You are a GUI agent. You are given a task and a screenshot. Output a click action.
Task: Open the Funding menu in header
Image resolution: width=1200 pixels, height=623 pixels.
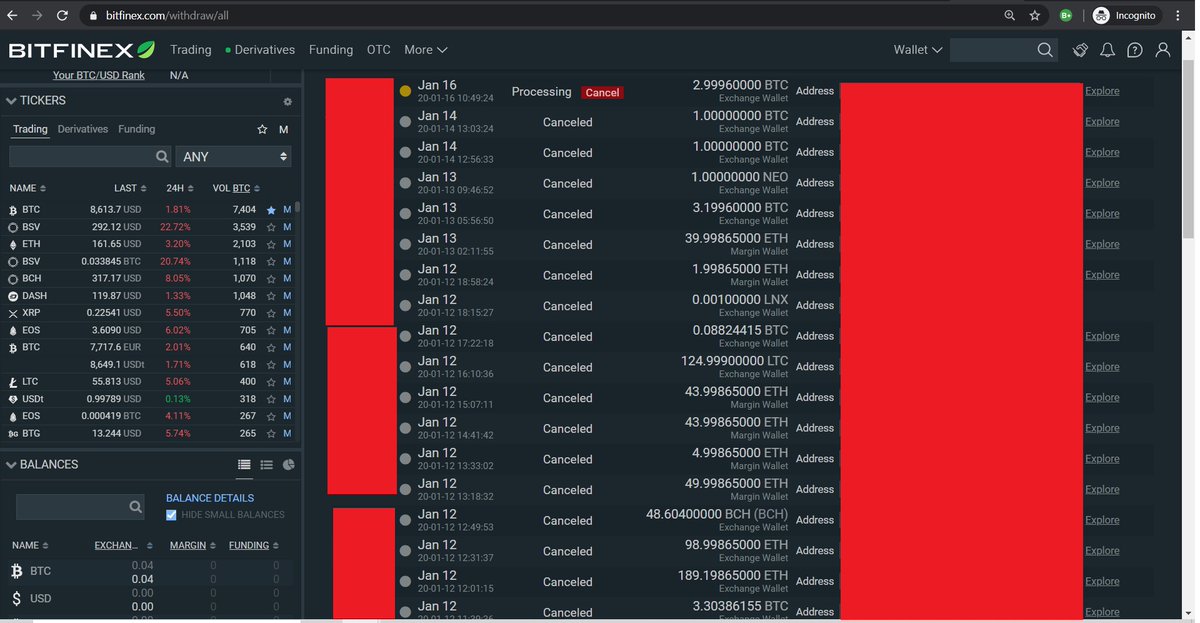pos(331,50)
